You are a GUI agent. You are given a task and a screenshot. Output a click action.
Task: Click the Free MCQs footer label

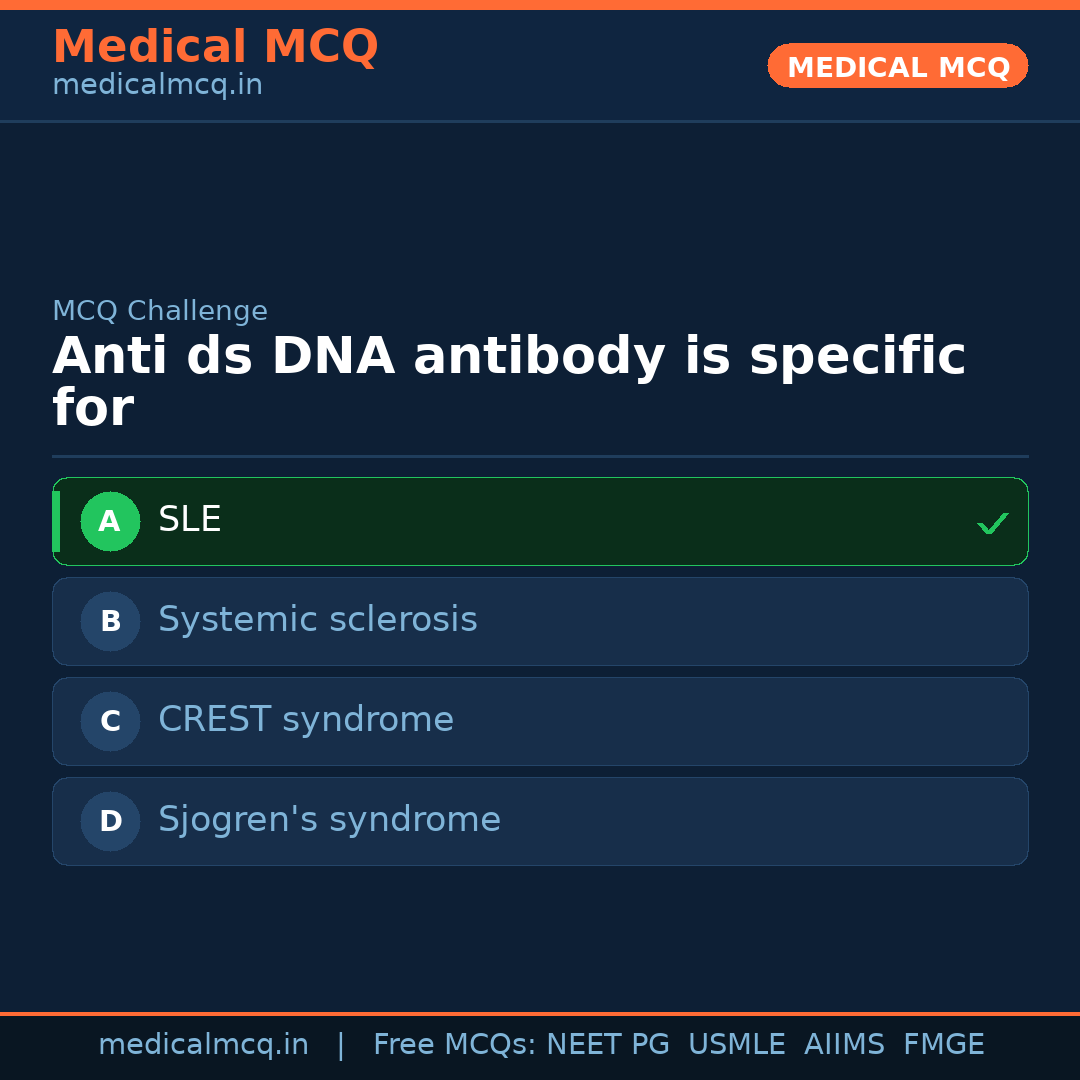tap(454, 1045)
